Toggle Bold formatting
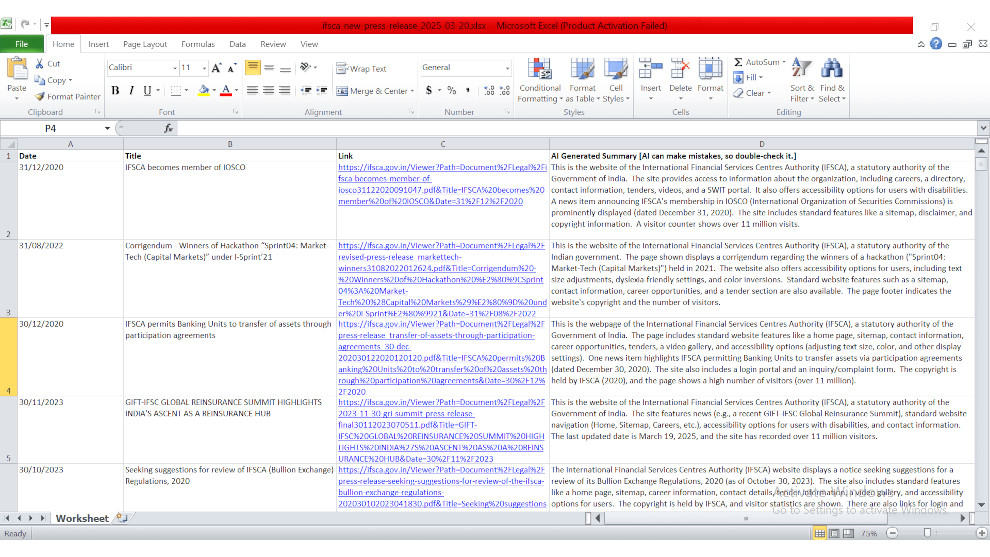Image resolution: width=990 pixels, height=557 pixels. pos(115,90)
